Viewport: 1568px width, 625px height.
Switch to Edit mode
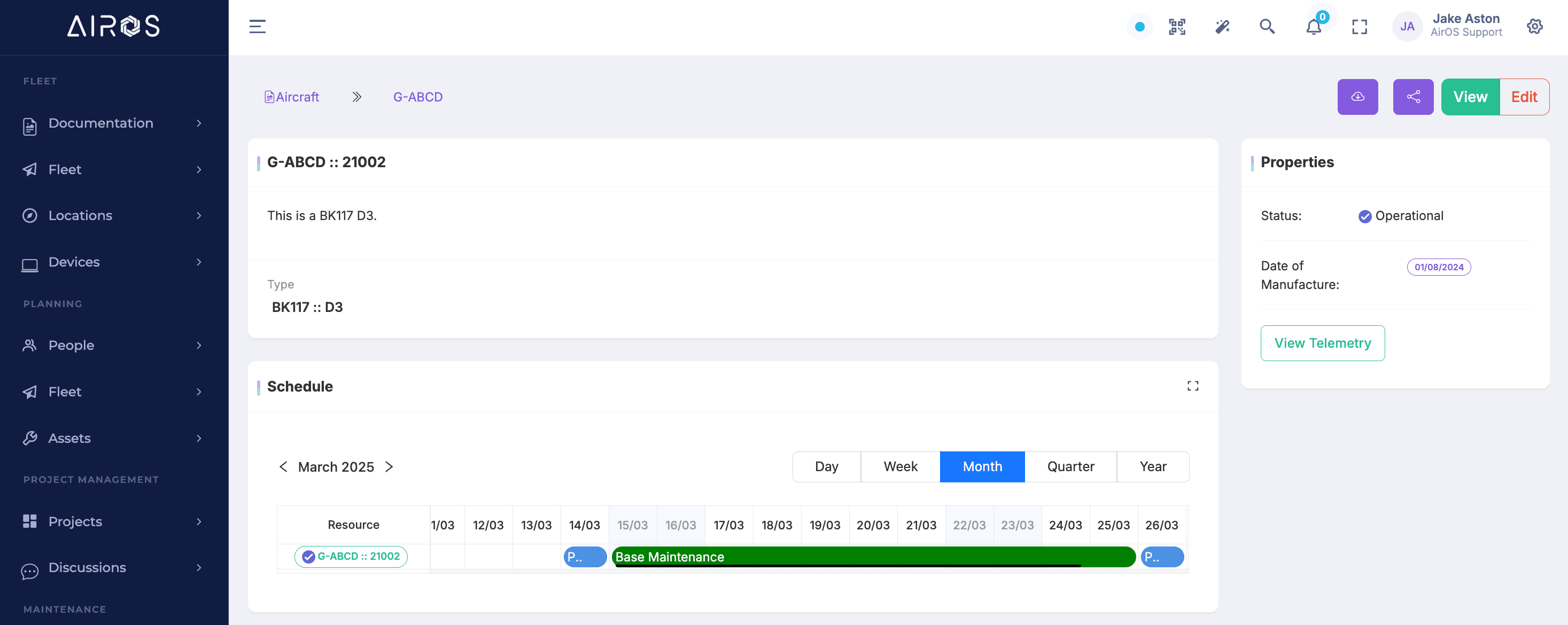point(1524,97)
